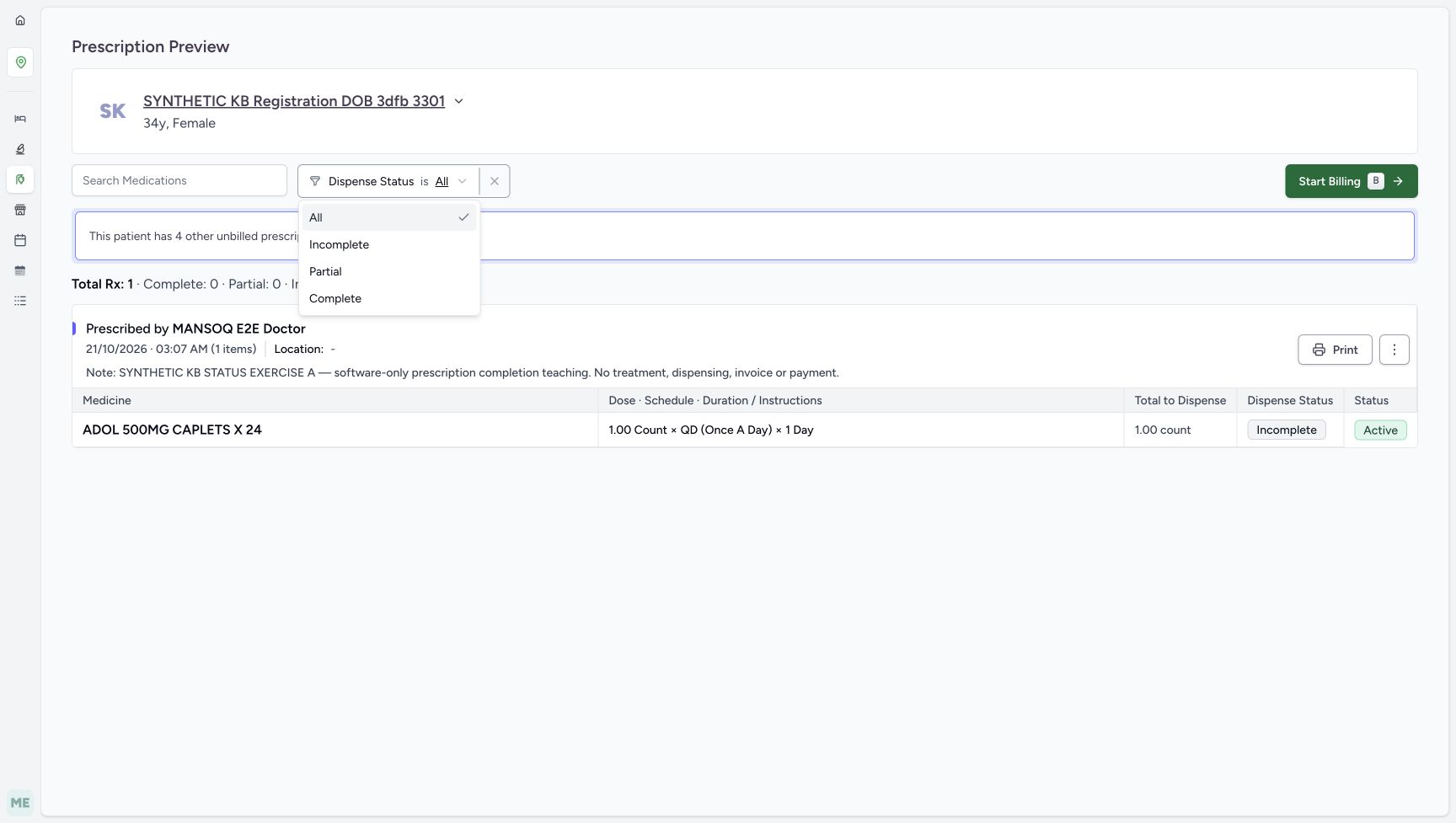Open the outlined calendar sidebar icon
The height and width of the screenshot is (823, 1456).
[20, 240]
